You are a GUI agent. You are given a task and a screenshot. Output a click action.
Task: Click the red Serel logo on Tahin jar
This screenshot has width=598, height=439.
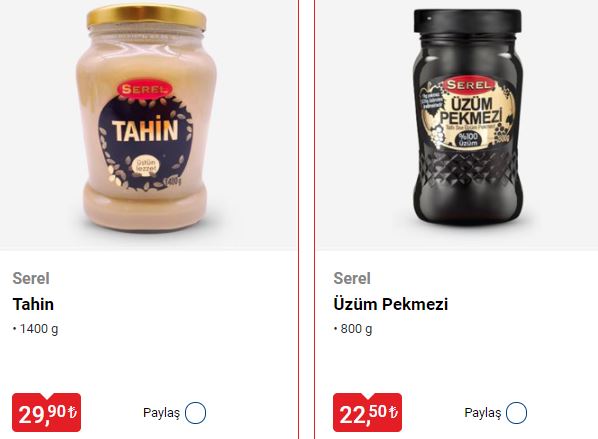coord(144,90)
